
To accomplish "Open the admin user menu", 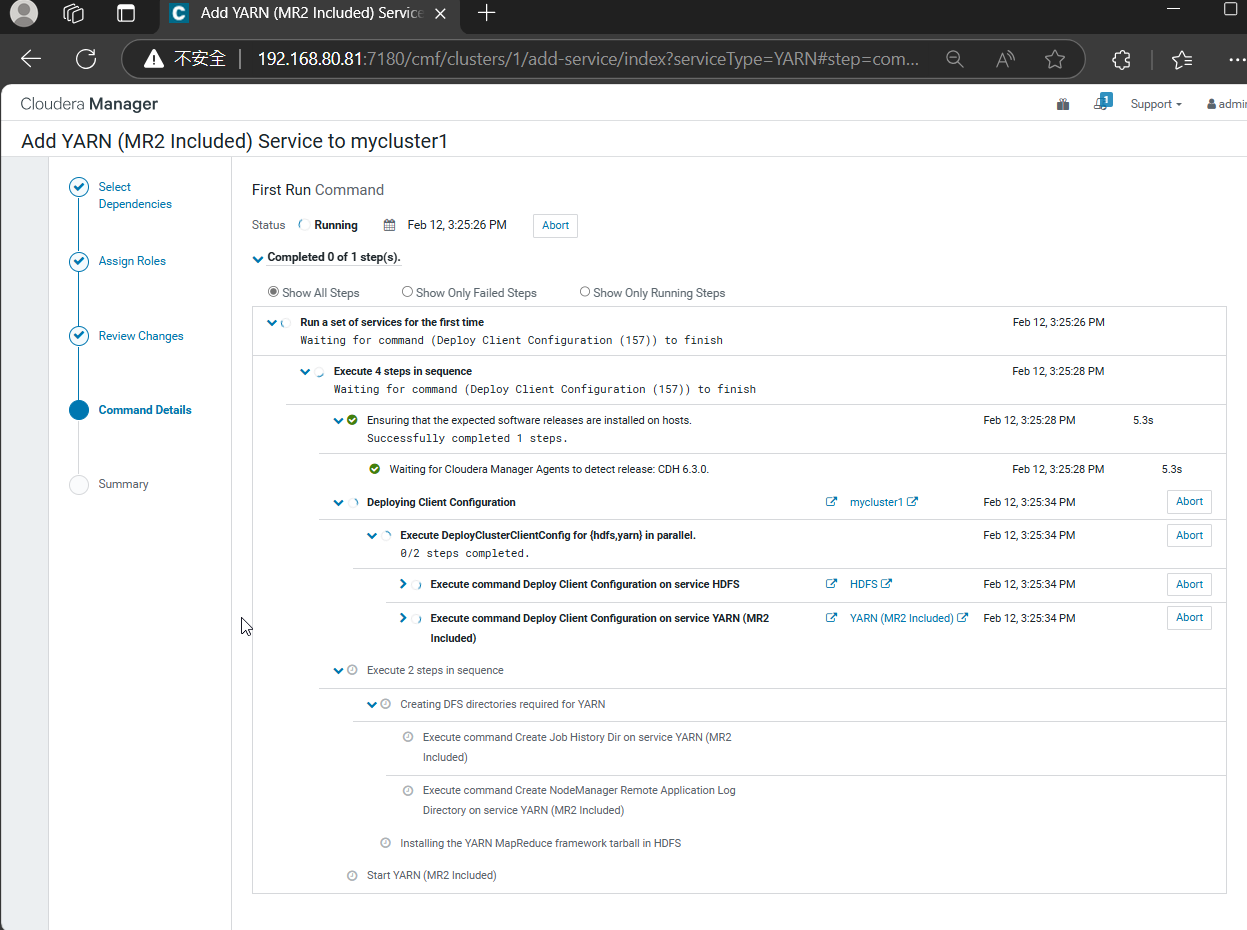I will click(x=1227, y=104).
